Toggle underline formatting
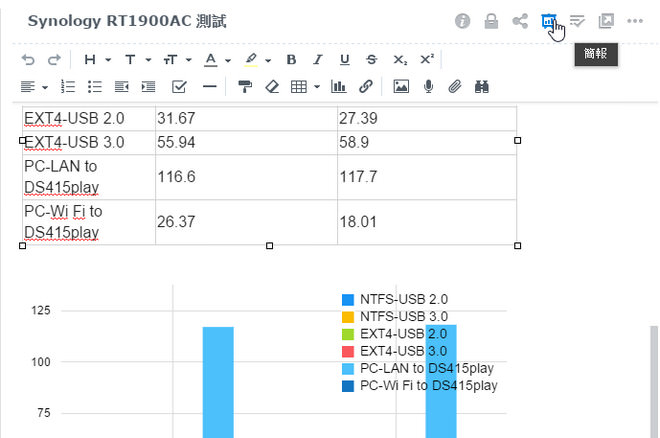 click(344, 60)
